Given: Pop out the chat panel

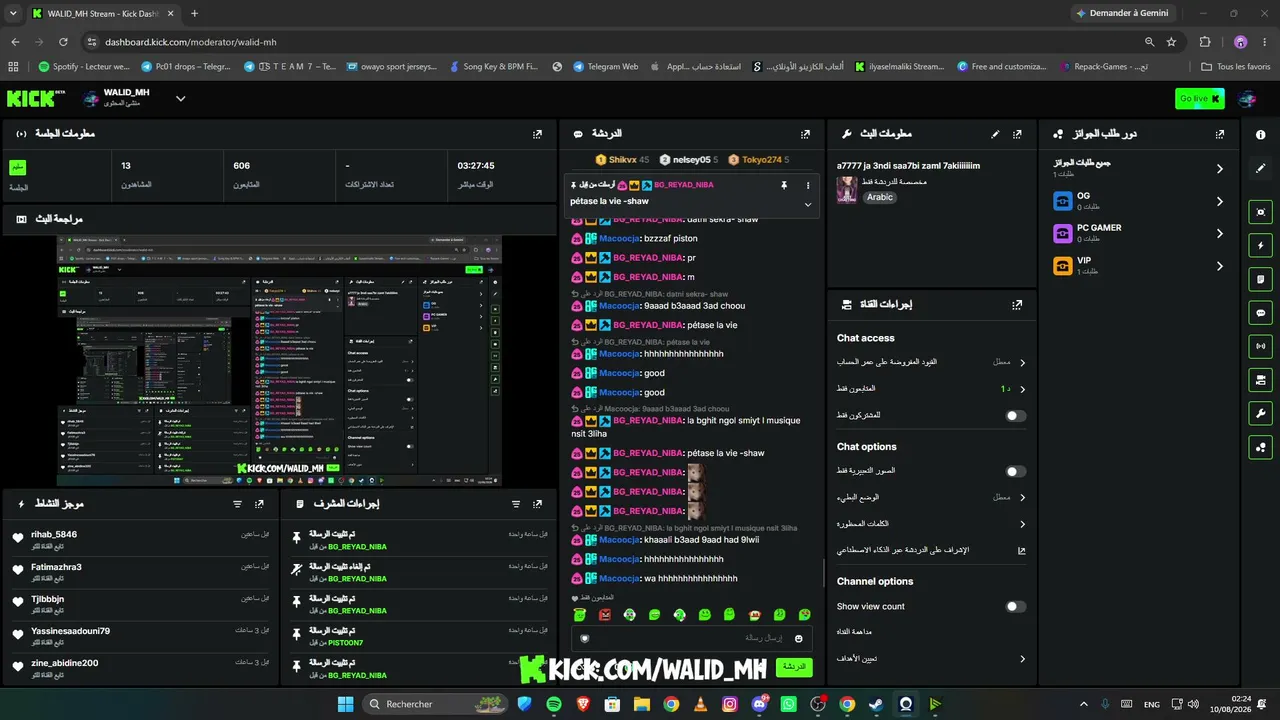Looking at the screenshot, I should [805, 134].
